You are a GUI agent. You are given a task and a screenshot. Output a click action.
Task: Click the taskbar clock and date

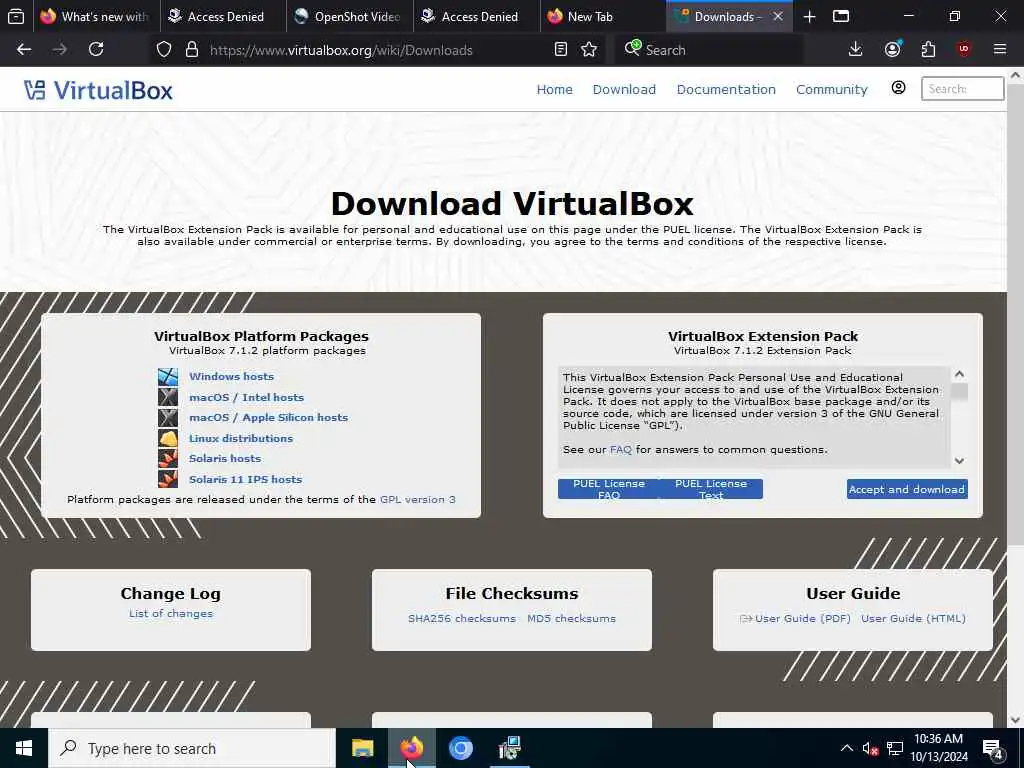click(938, 748)
